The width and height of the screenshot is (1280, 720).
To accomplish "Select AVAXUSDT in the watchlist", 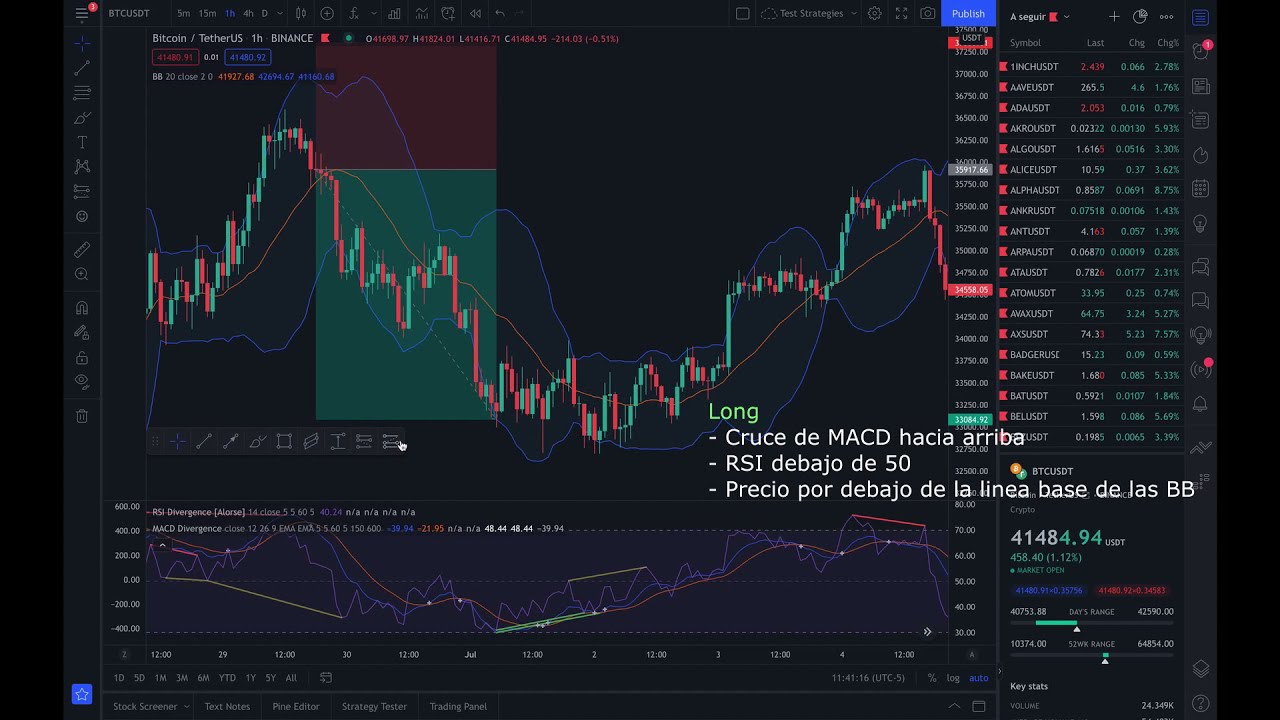I will (x=1090, y=314).
